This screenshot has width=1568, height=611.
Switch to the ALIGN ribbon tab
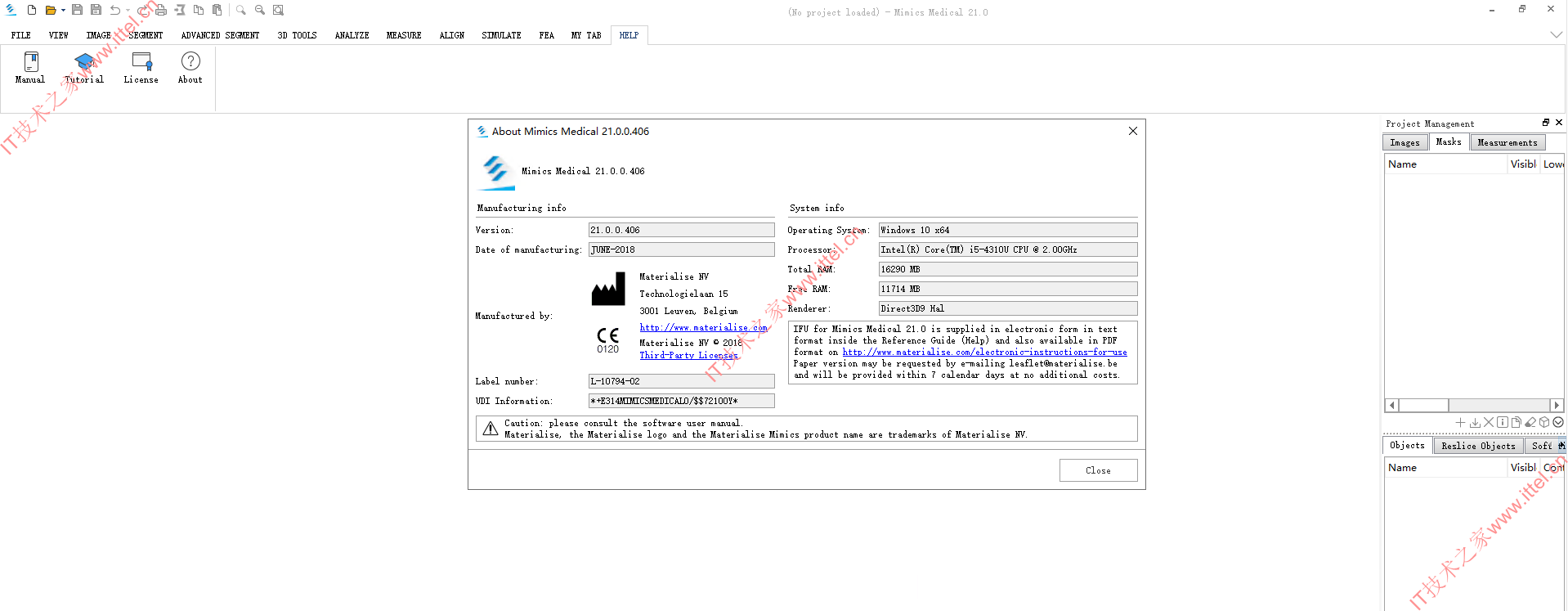point(452,35)
